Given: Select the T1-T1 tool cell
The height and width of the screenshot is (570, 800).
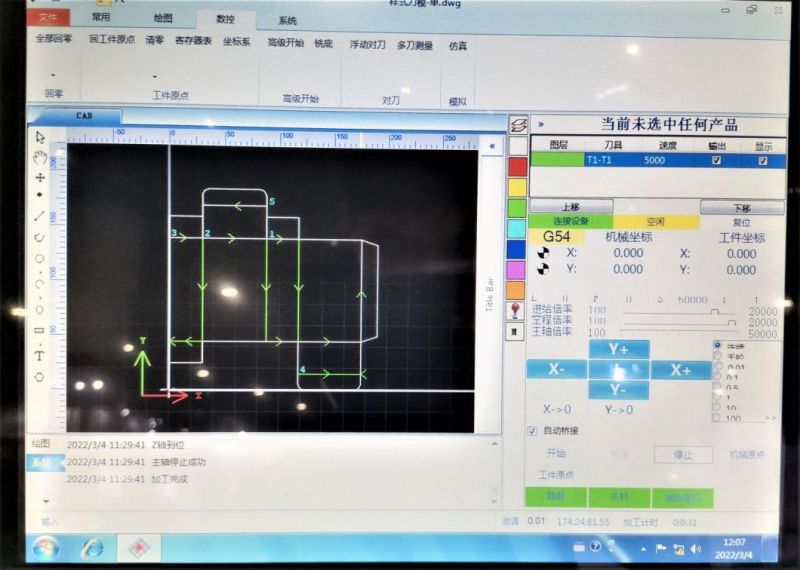Looking at the screenshot, I should tap(612, 160).
